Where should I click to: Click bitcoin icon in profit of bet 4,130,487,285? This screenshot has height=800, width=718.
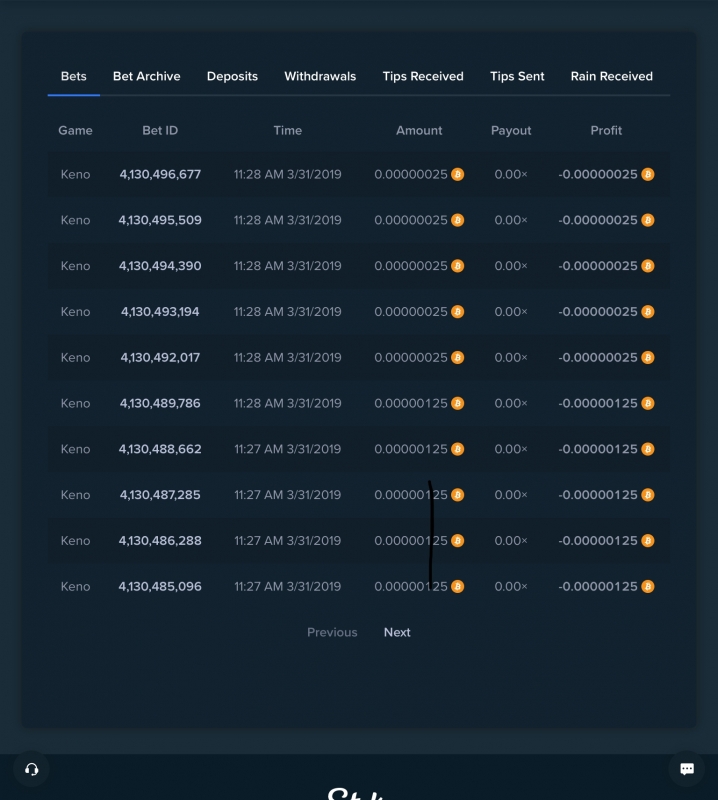point(648,495)
